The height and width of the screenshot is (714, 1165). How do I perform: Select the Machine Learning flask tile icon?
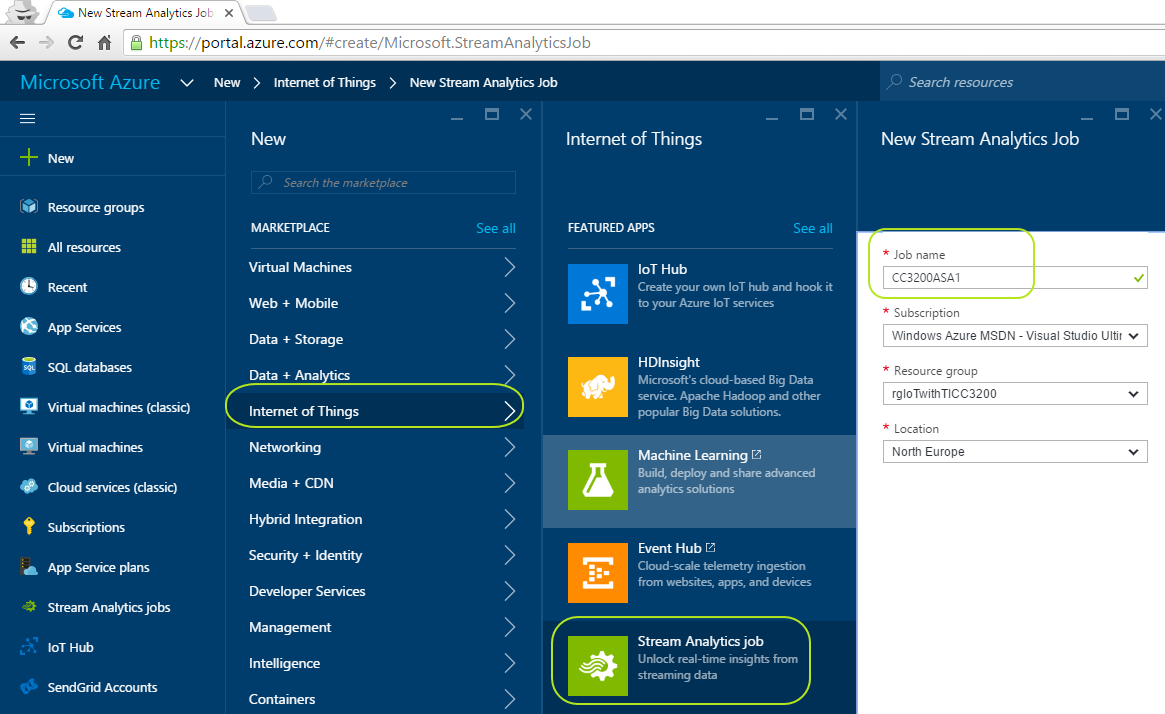tap(598, 481)
